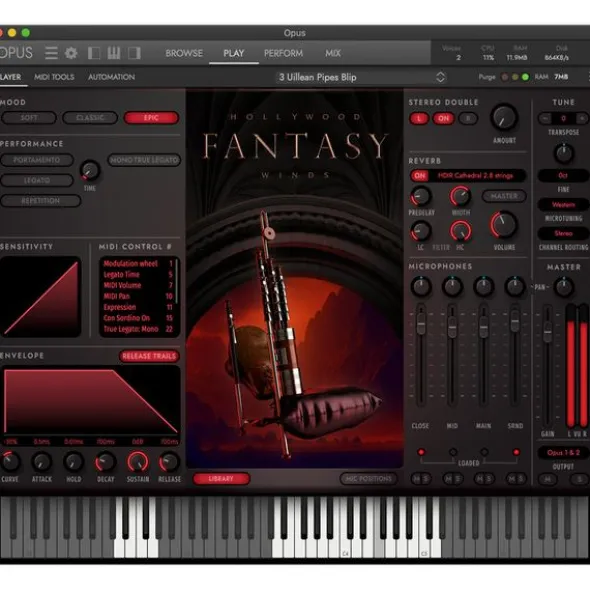
Task: Open the Opus 1 & 2 output dropdown
Action: click(x=563, y=452)
